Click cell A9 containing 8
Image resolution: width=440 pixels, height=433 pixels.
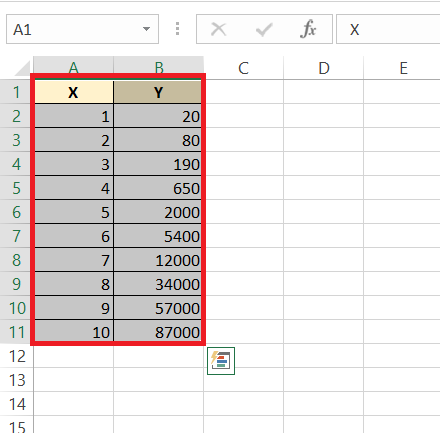[x=74, y=284]
